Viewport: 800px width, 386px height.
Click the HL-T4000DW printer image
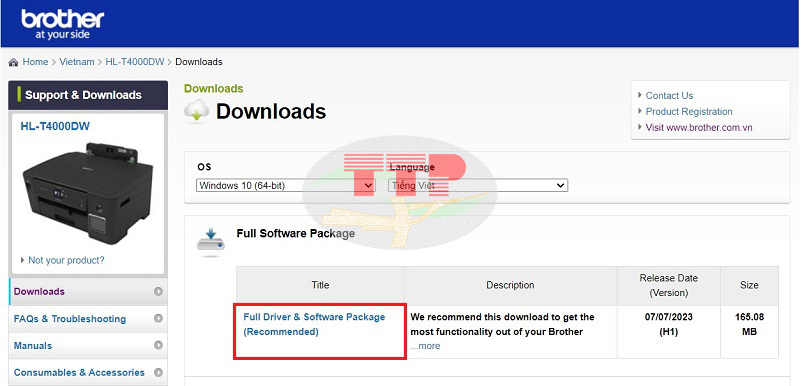[88, 193]
